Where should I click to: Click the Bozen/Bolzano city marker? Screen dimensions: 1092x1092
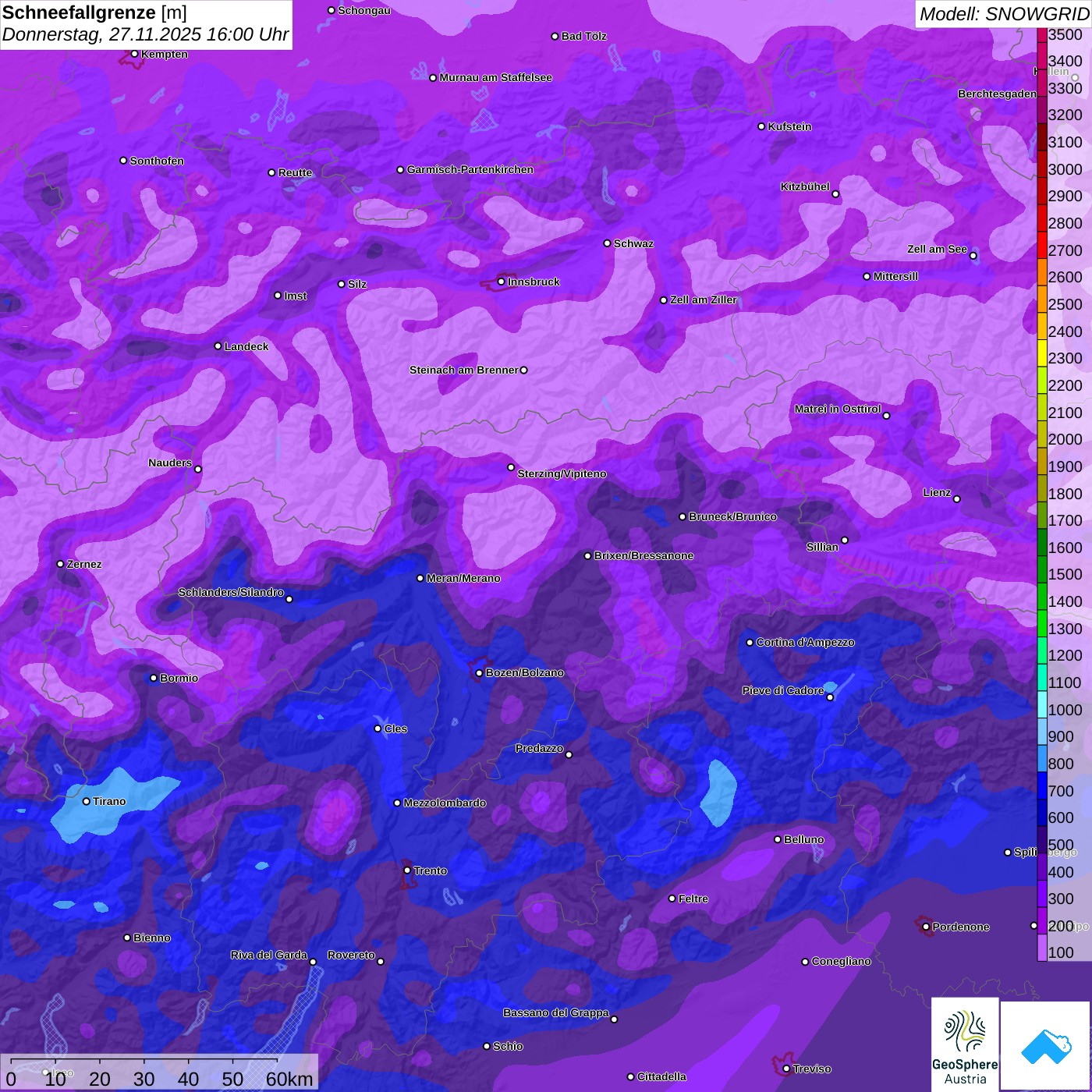pyautogui.click(x=480, y=672)
